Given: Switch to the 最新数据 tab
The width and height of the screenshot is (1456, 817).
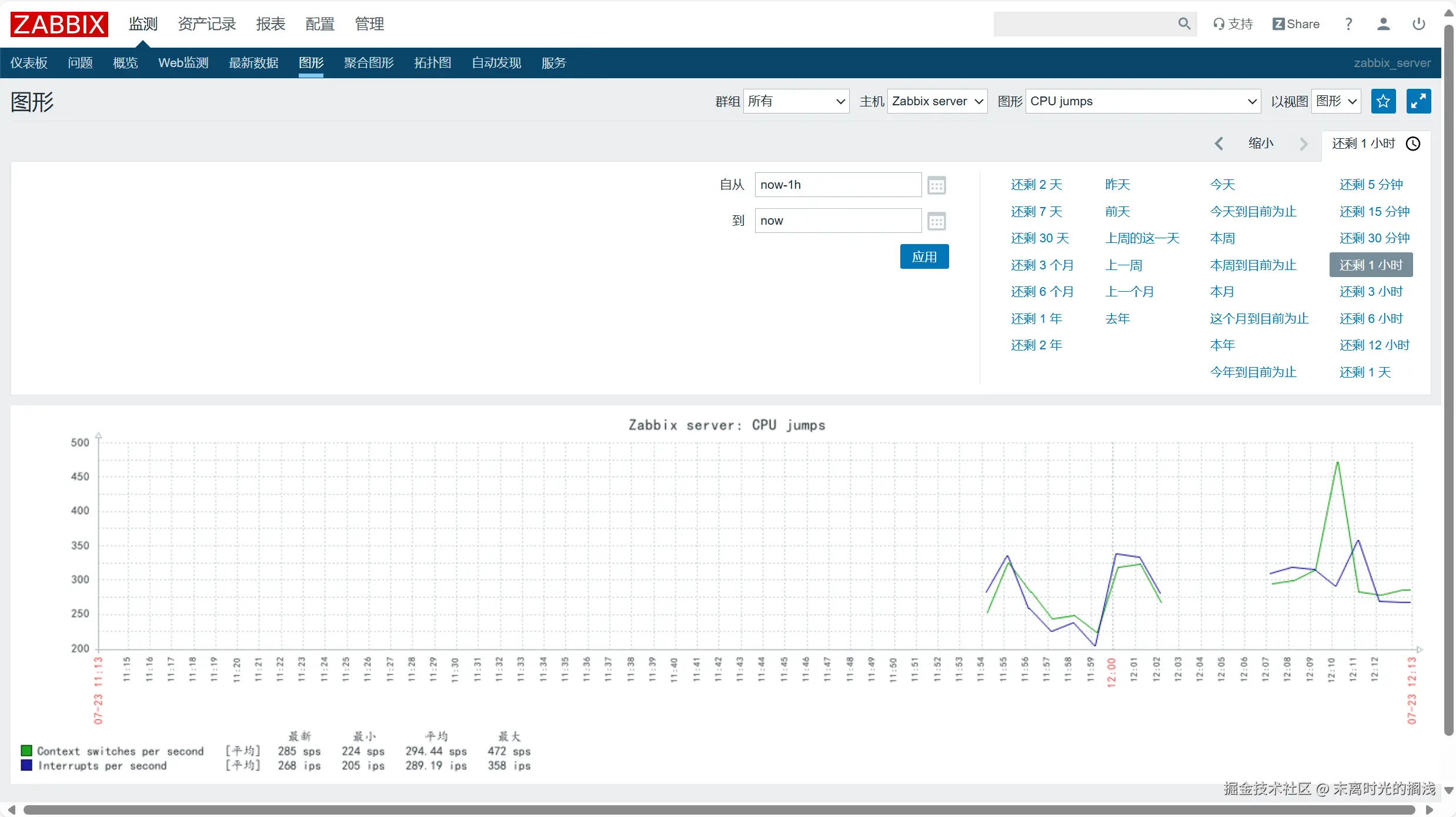Looking at the screenshot, I should pyautogui.click(x=253, y=63).
